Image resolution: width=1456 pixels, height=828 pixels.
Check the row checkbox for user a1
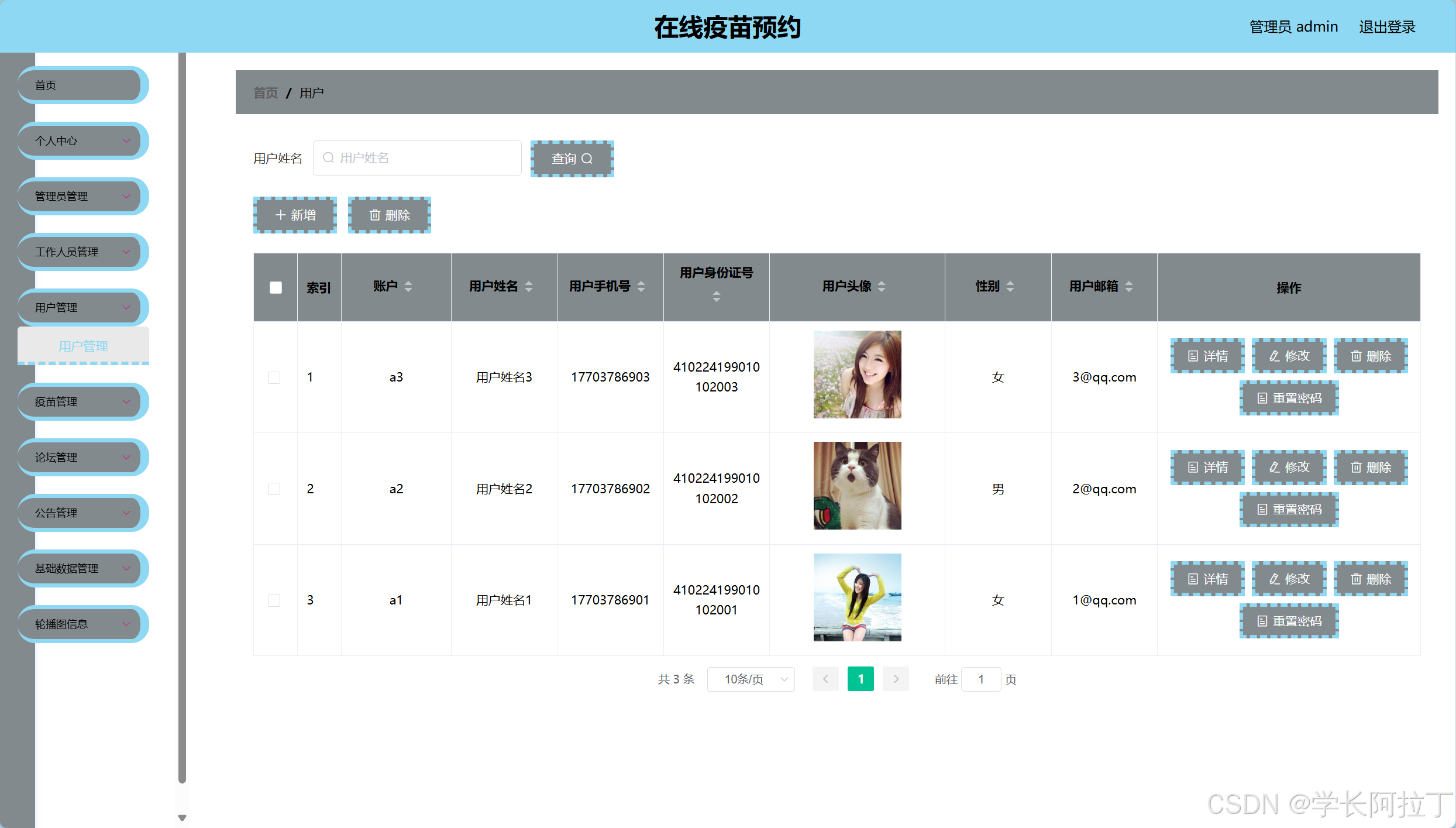point(274,600)
